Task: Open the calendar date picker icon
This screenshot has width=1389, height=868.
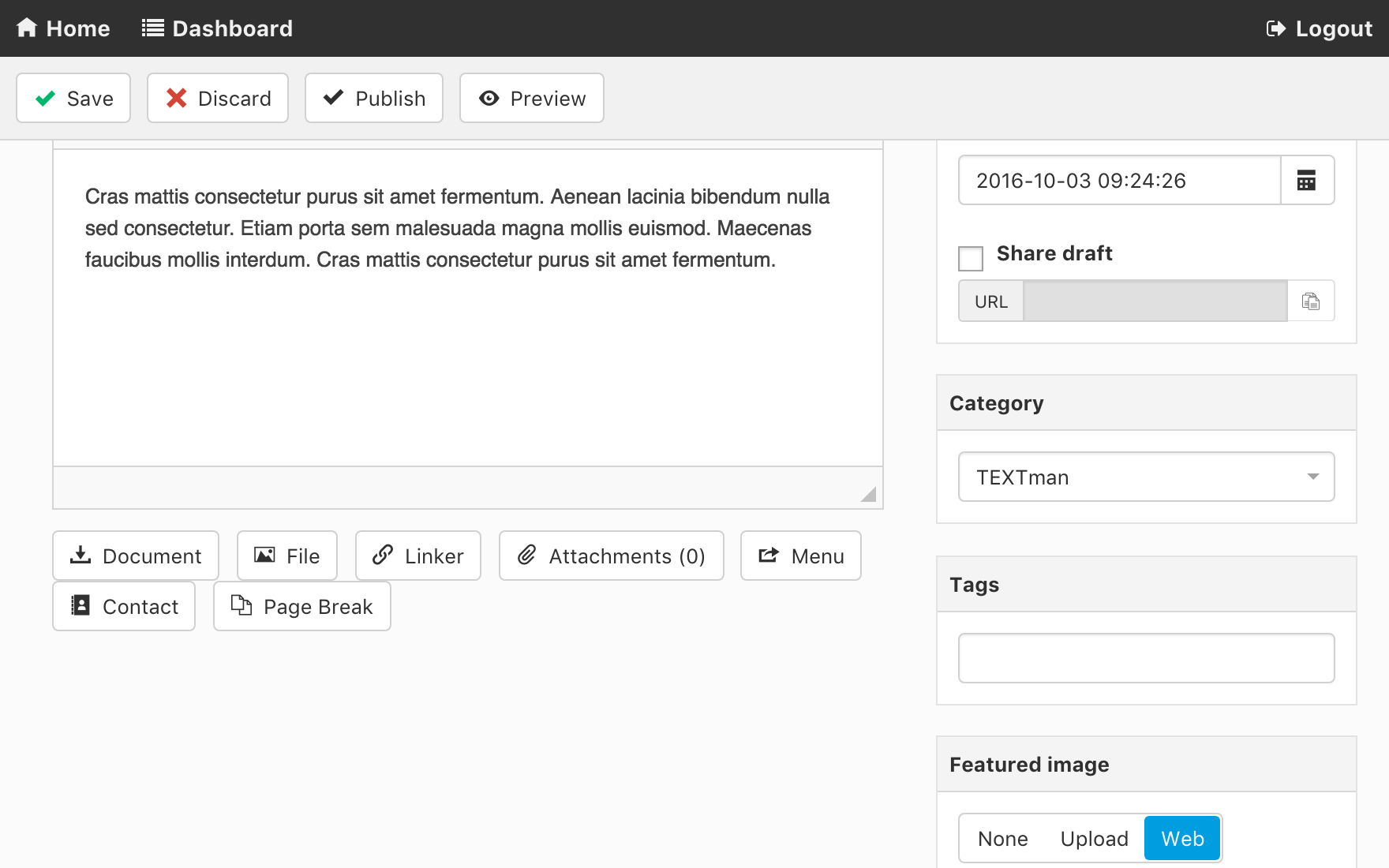Action: (1306, 181)
